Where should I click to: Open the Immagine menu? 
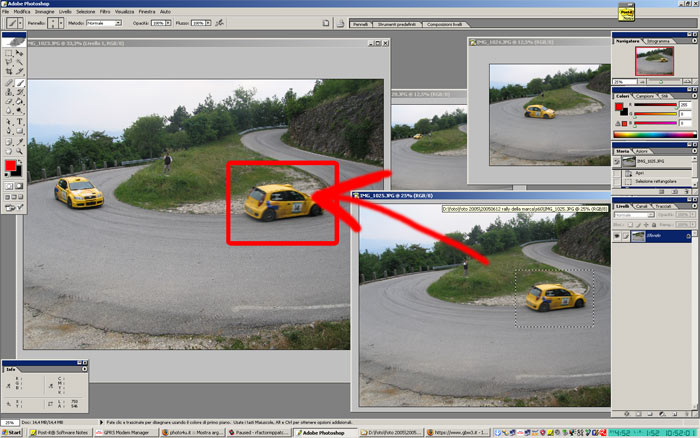coord(45,11)
